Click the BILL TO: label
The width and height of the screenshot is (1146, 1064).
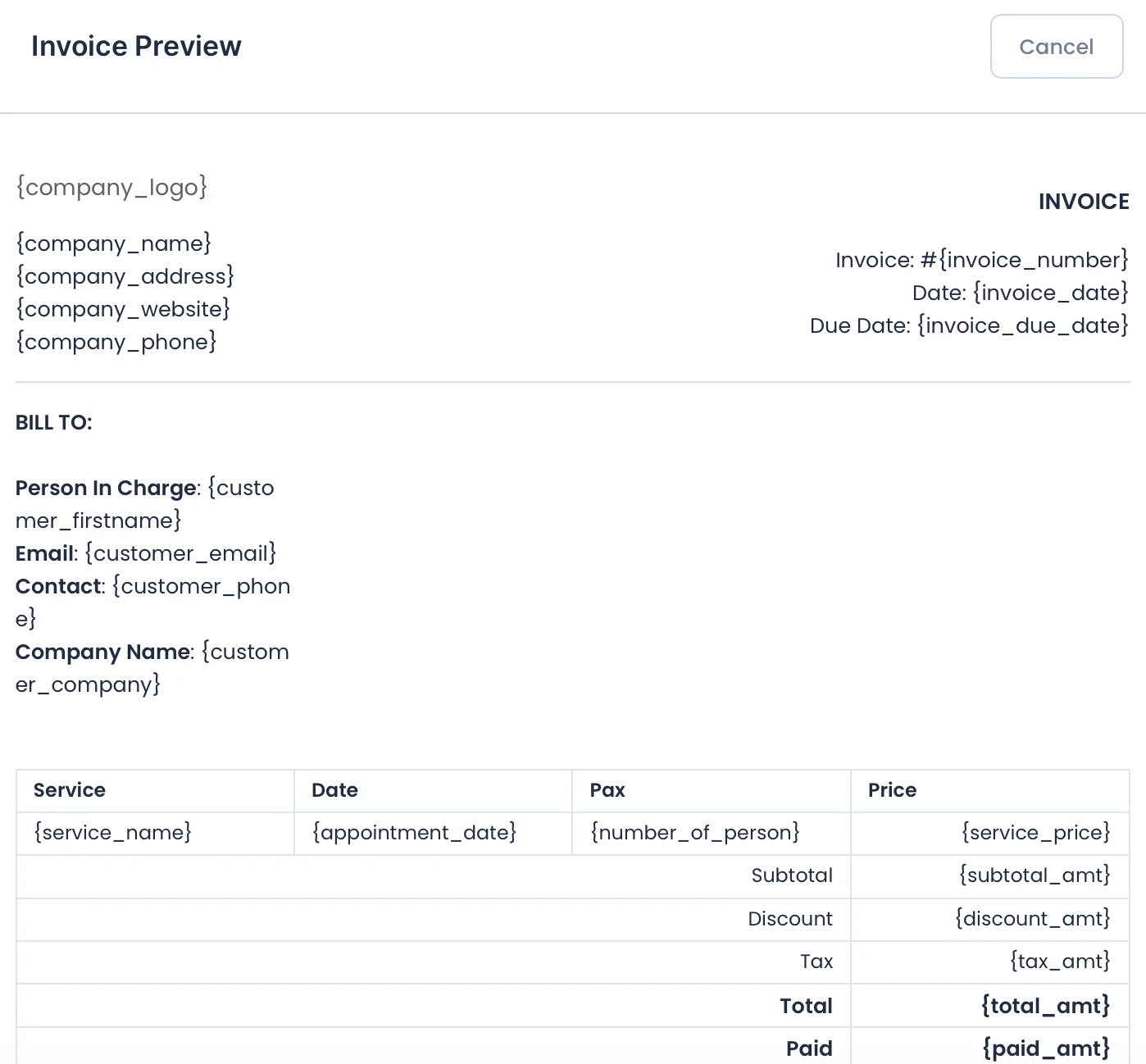point(54,423)
